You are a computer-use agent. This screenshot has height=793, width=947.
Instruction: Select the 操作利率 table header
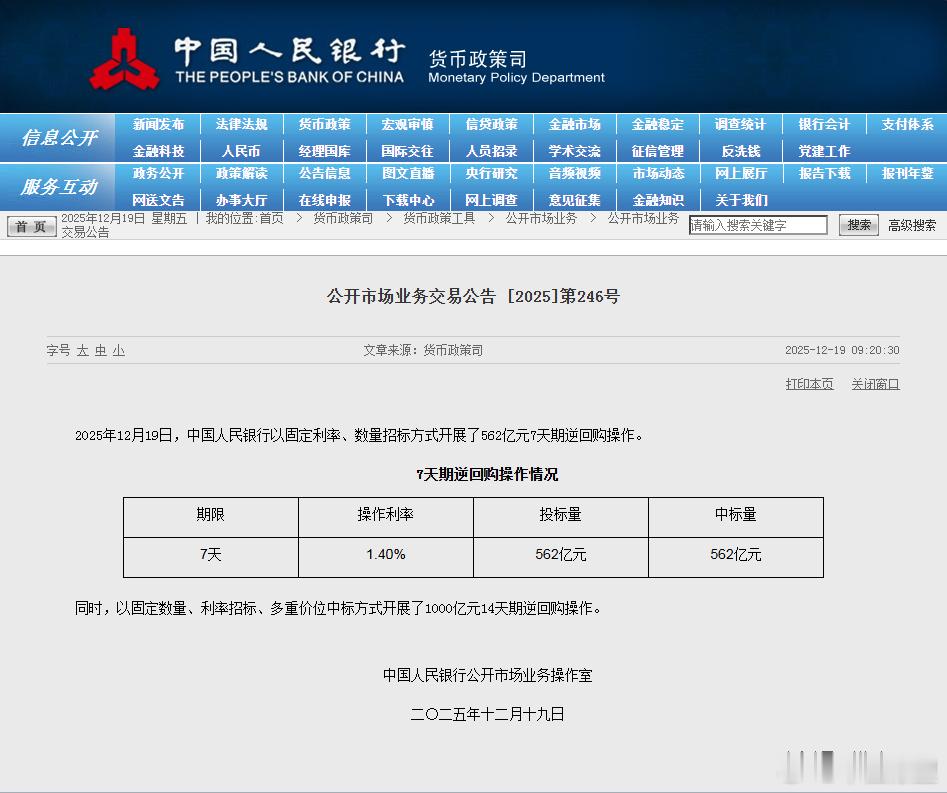(x=386, y=518)
